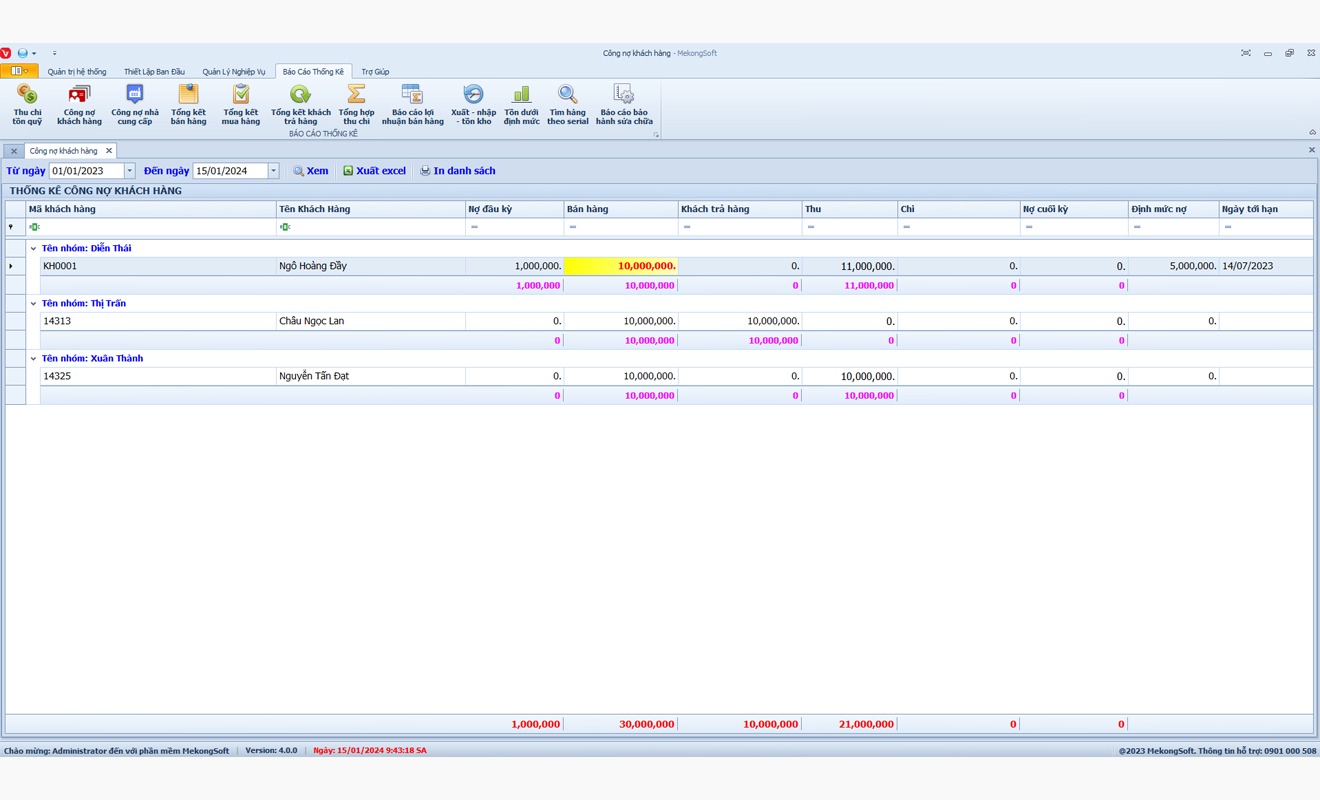Open the Từ ngày date dropdown

(x=129, y=171)
